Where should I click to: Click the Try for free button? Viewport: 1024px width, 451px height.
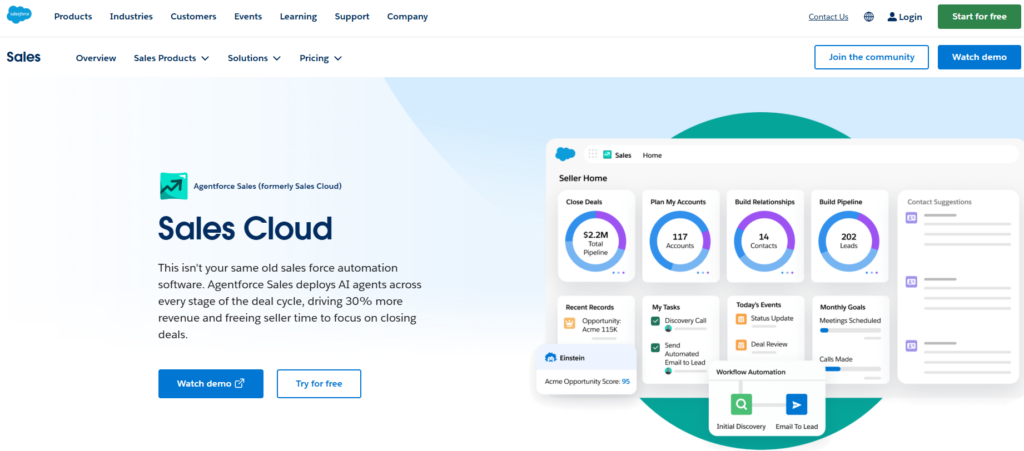pyautogui.click(x=319, y=384)
